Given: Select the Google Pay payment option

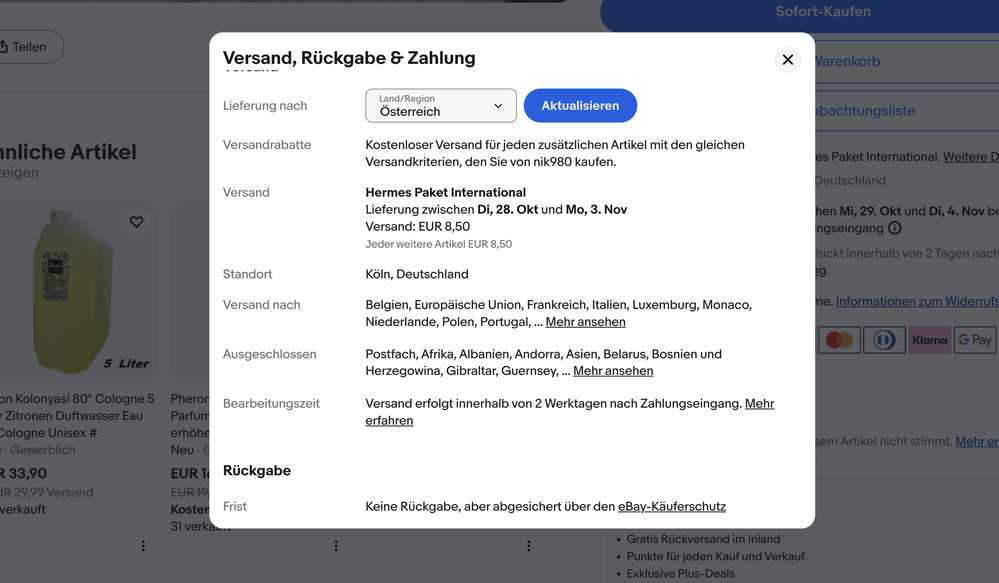Looking at the screenshot, I should coord(974,340).
